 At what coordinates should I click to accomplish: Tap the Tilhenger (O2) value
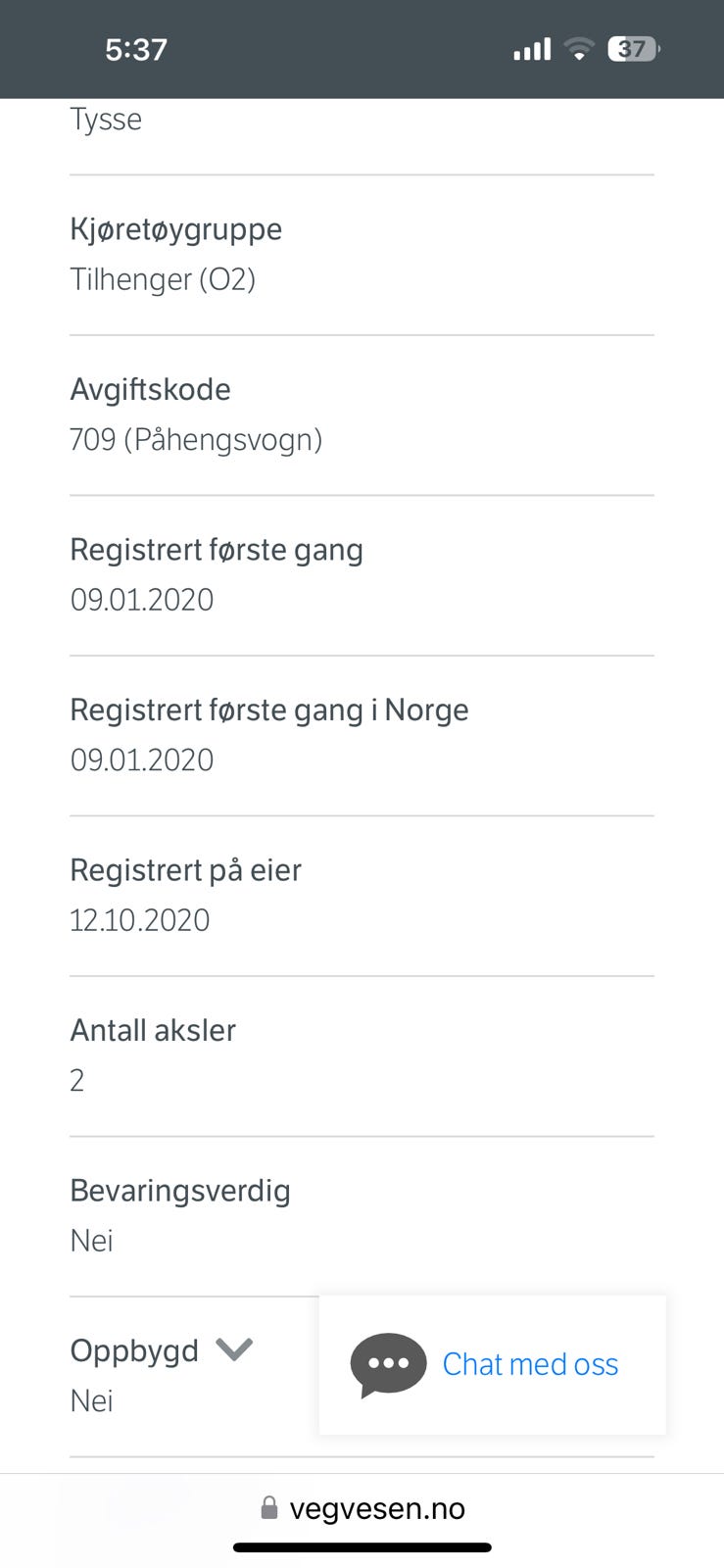pyautogui.click(x=163, y=280)
